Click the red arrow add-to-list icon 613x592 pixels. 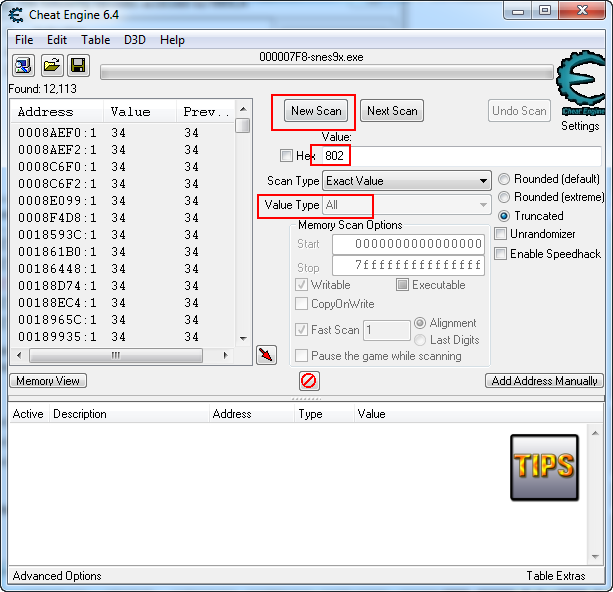pos(267,355)
